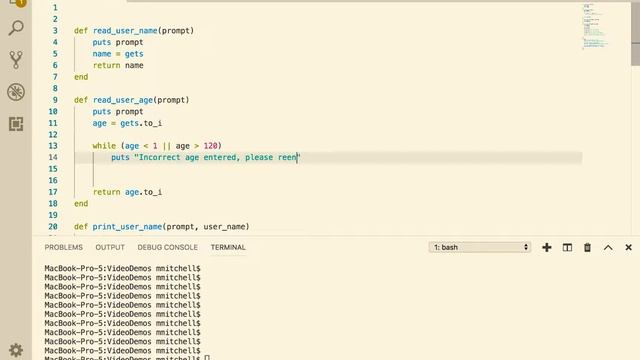Switch to the DEBUG CONSOLE tab

coord(167,247)
